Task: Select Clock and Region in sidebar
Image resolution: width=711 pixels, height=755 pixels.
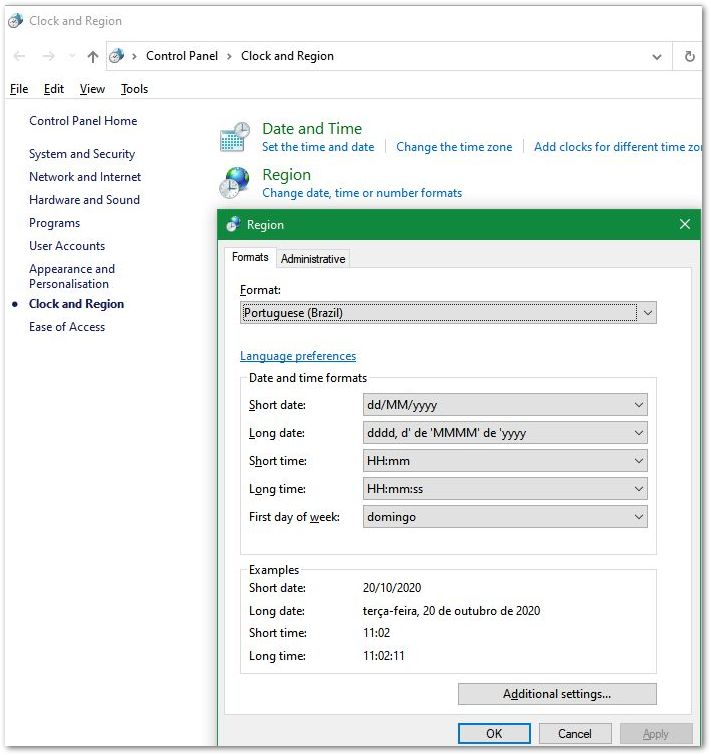Action: tap(77, 304)
